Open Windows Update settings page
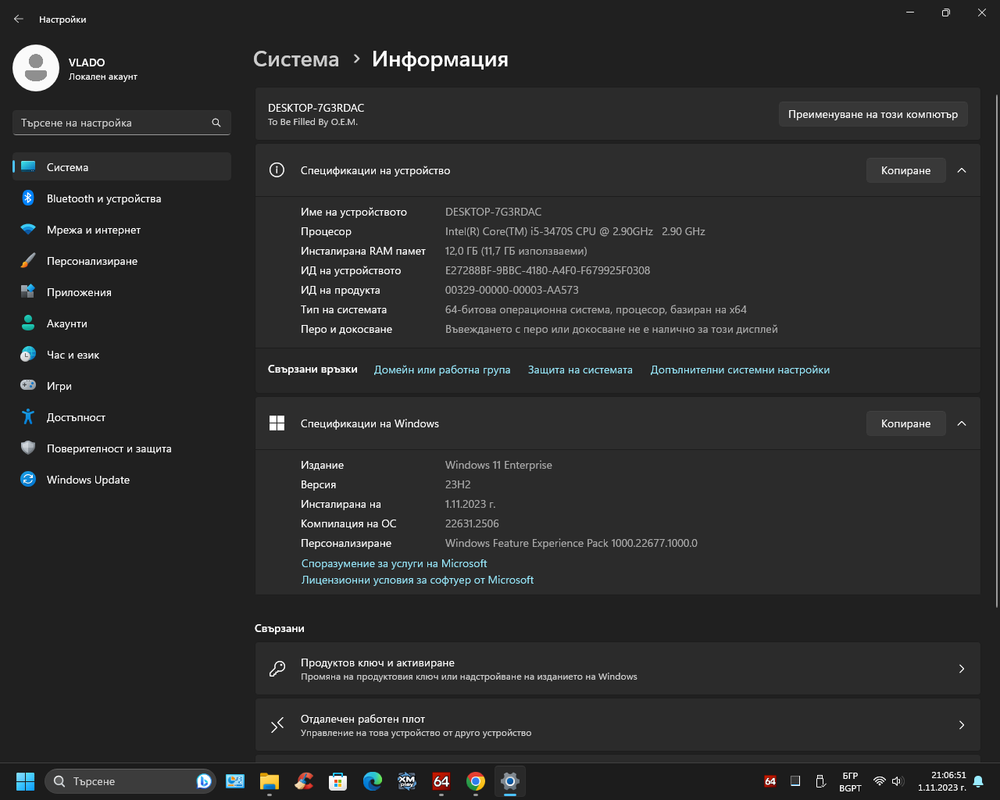 [122, 480]
